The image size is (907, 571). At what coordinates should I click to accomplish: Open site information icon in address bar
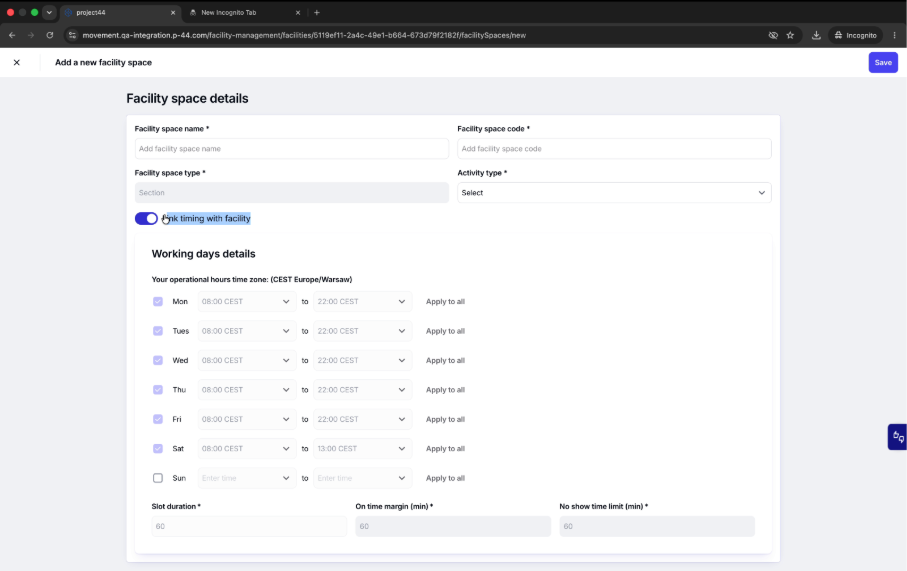(72, 35)
